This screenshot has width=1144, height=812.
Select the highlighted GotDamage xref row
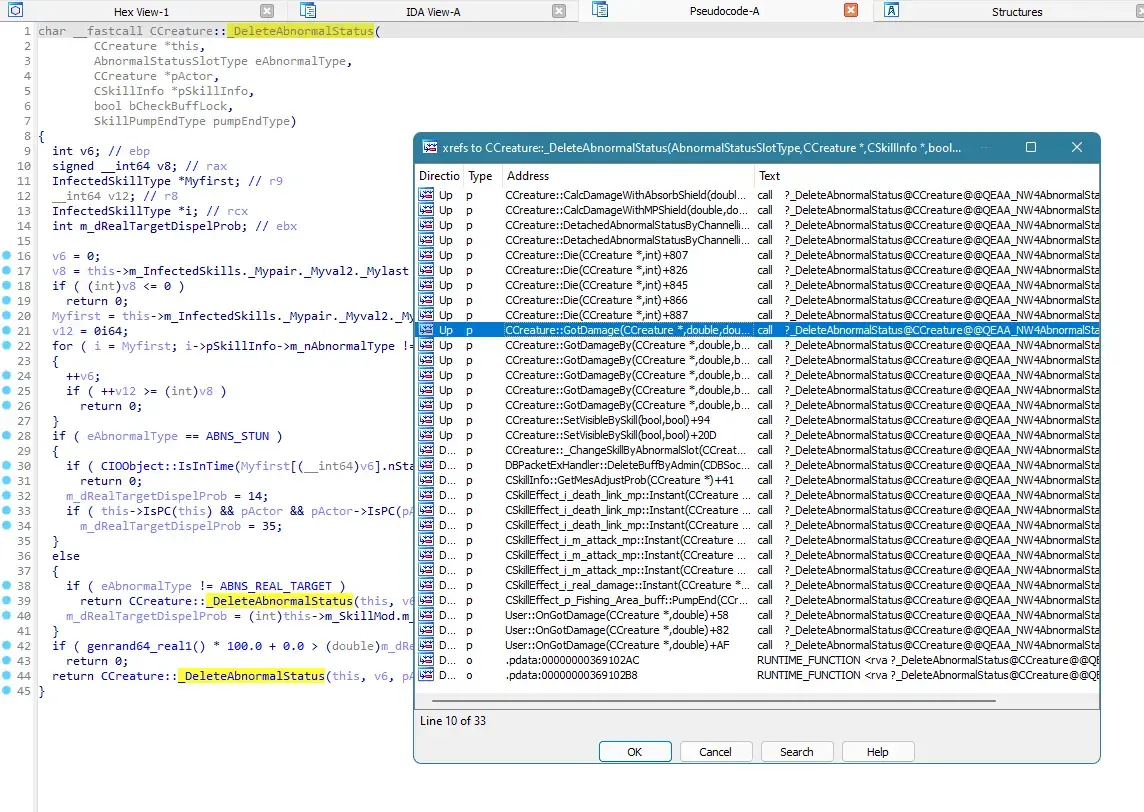pos(757,330)
